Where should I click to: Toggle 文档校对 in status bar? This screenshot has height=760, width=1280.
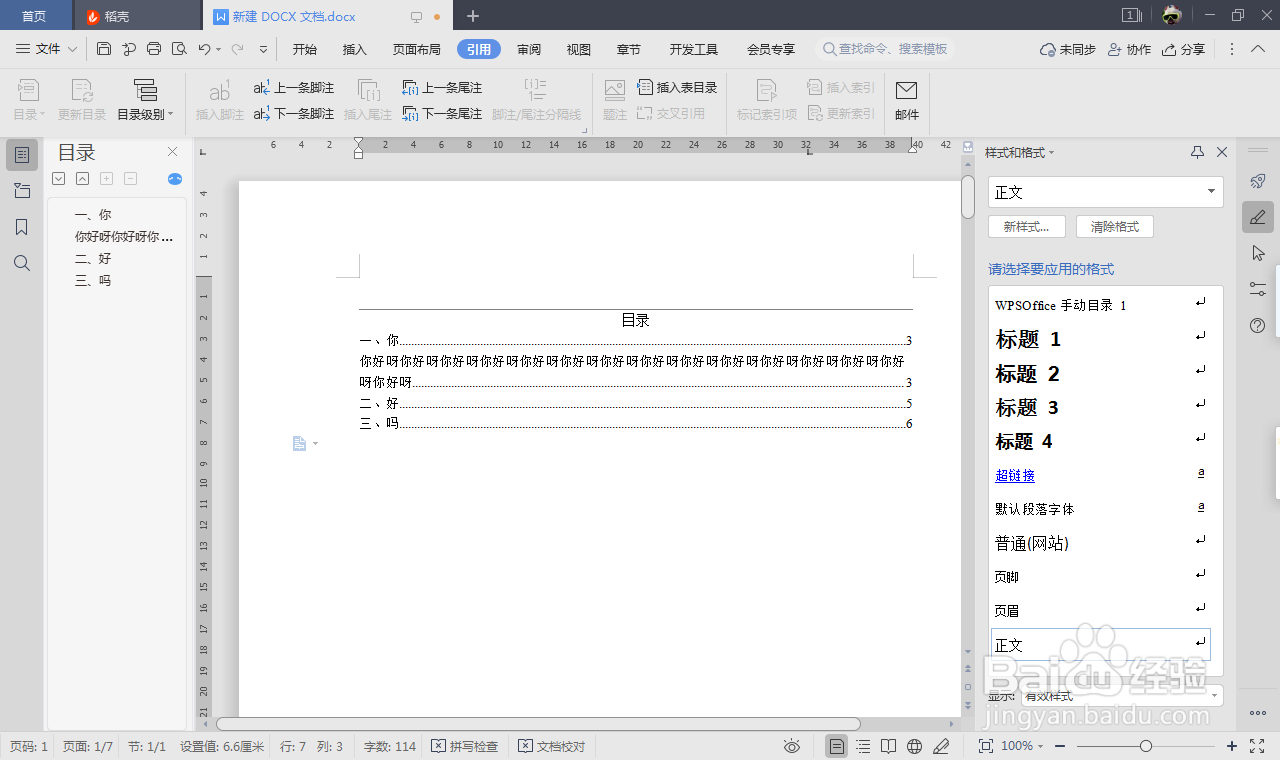coord(552,746)
